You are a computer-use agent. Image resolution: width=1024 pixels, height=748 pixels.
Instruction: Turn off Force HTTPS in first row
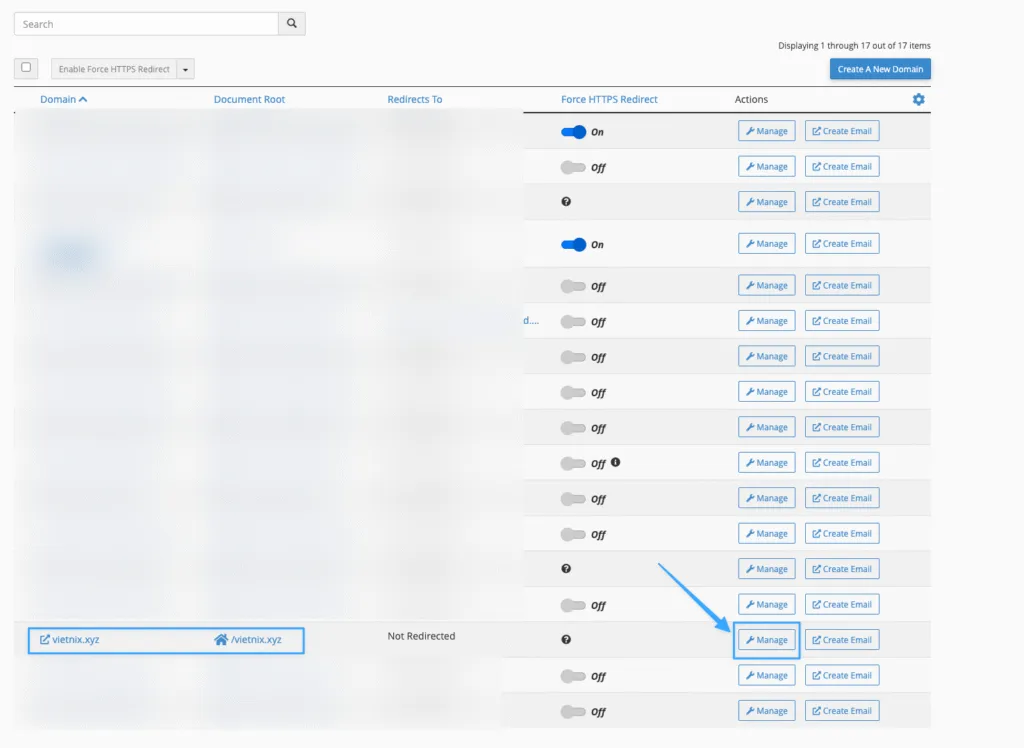tap(573, 132)
